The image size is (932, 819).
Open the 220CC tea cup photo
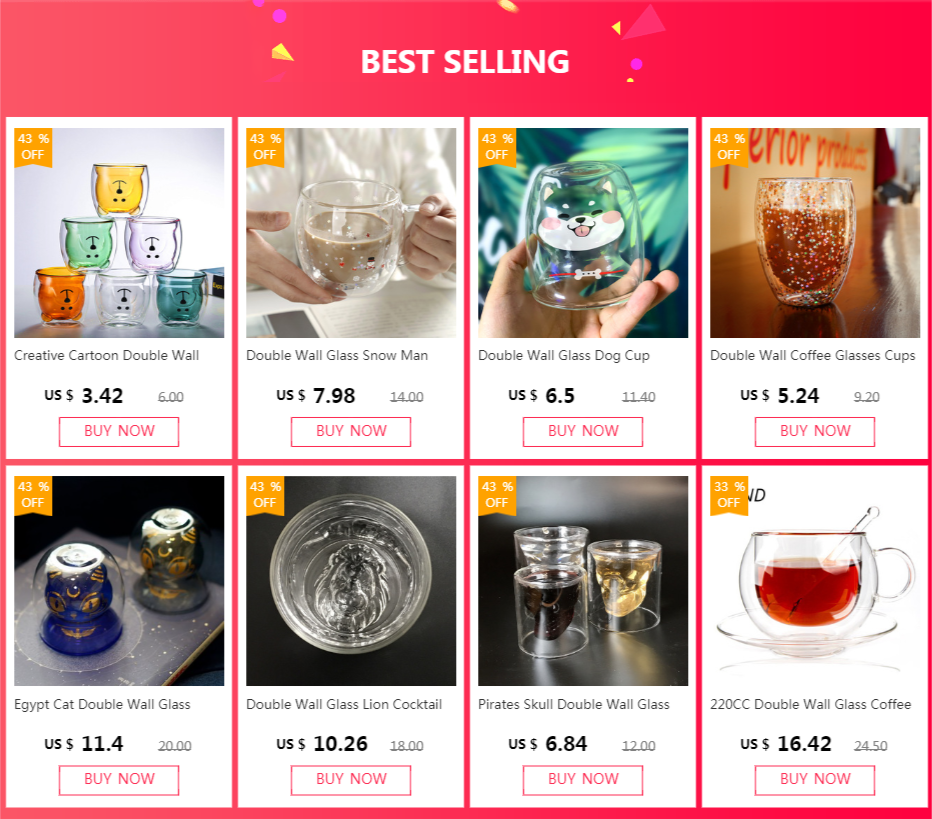[815, 581]
